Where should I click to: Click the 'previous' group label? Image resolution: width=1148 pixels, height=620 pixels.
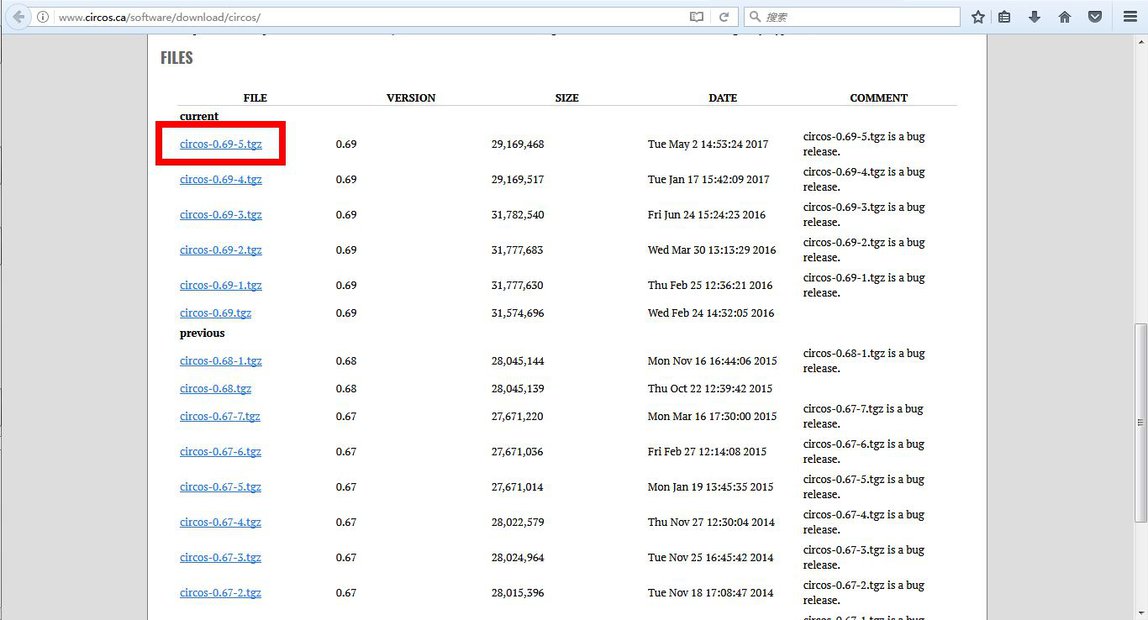pyautogui.click(x=202, y=333)
